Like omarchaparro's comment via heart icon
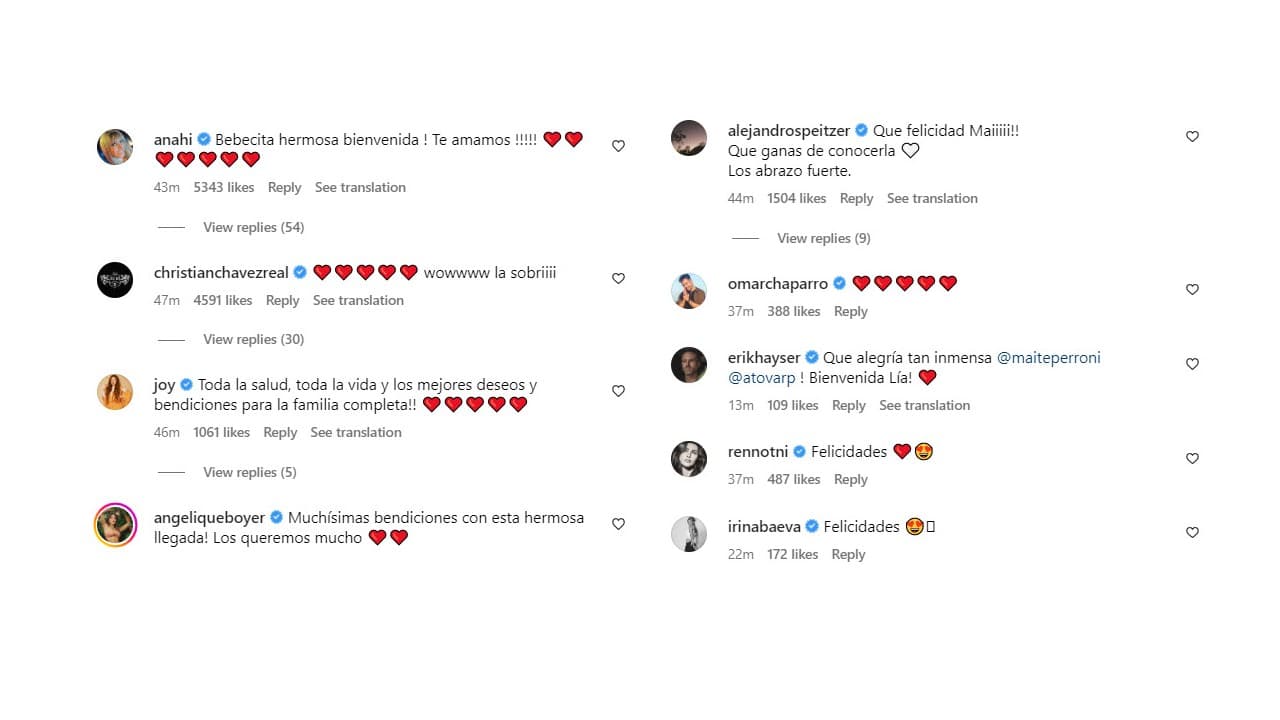Image resolution: width=1280 pixels, height=720 pixels. coord(1192,289)
